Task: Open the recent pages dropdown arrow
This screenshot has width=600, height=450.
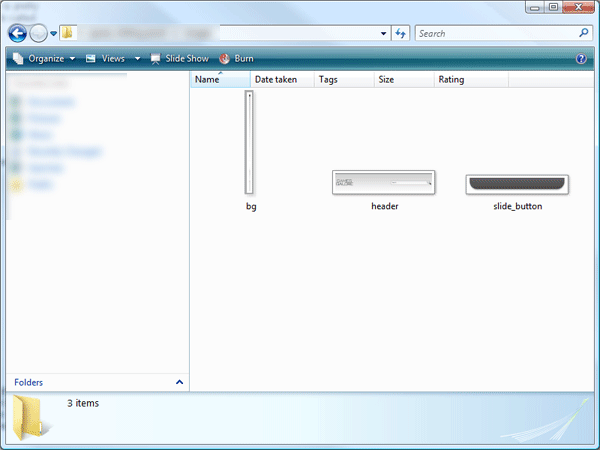Action: 54,34
